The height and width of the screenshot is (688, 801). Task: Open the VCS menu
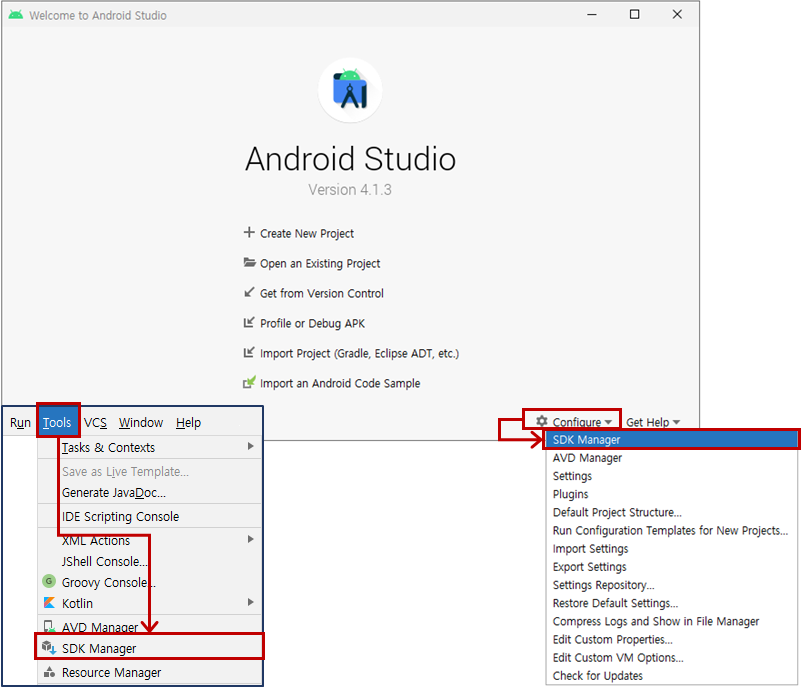(x=96, y=423)
